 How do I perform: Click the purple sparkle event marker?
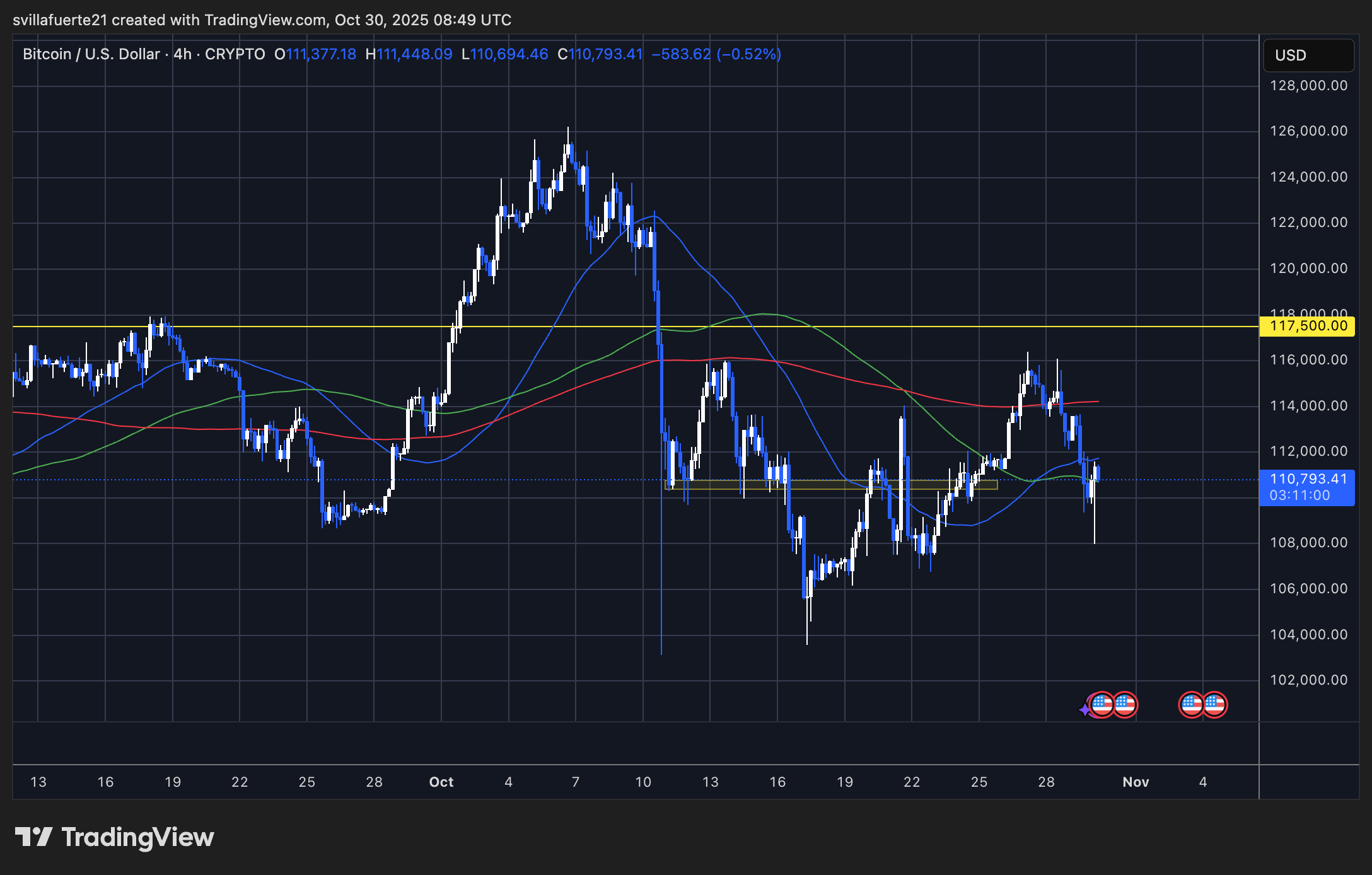pos(1084,710)
